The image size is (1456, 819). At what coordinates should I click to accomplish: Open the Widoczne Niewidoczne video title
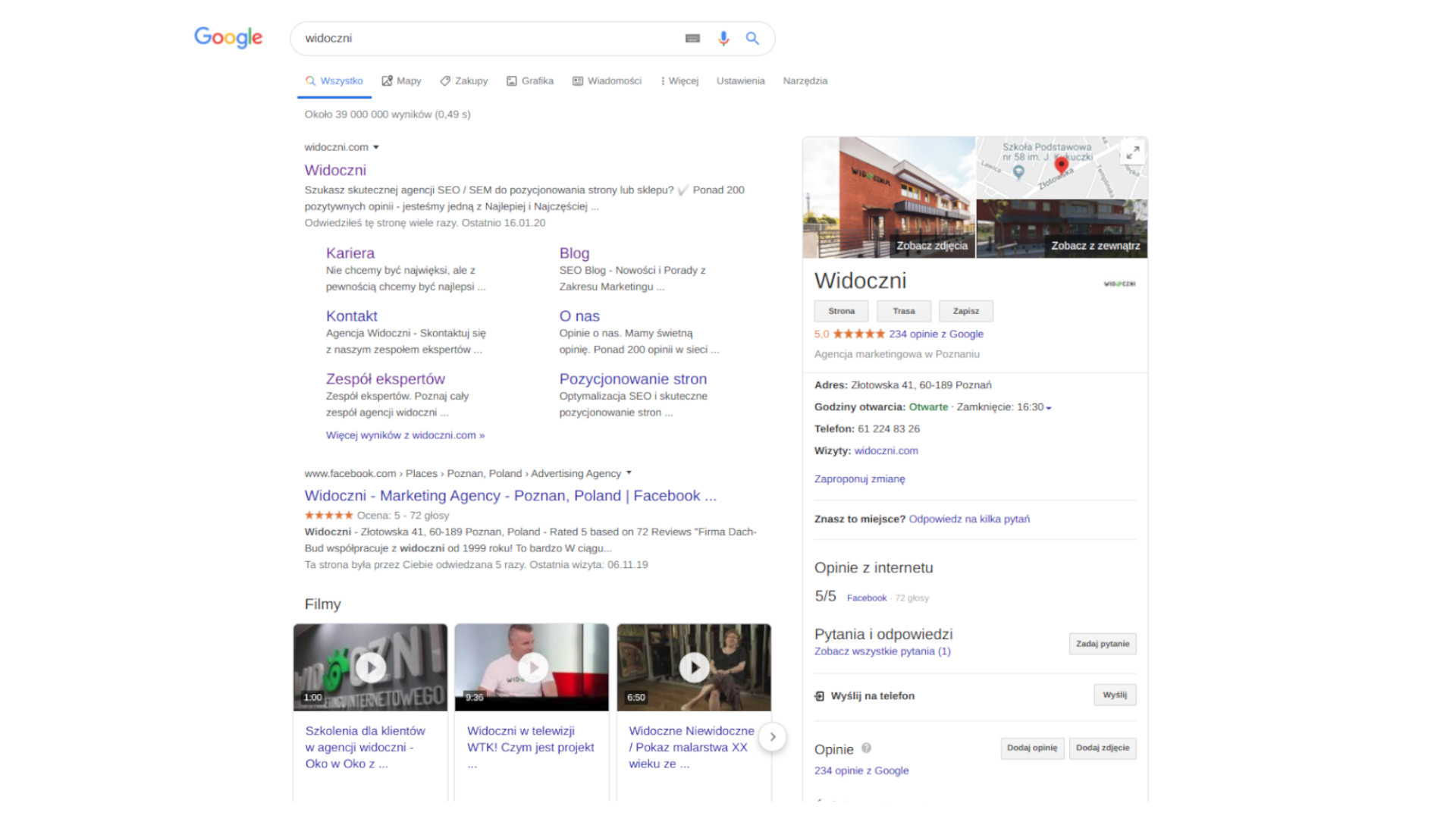692,748
